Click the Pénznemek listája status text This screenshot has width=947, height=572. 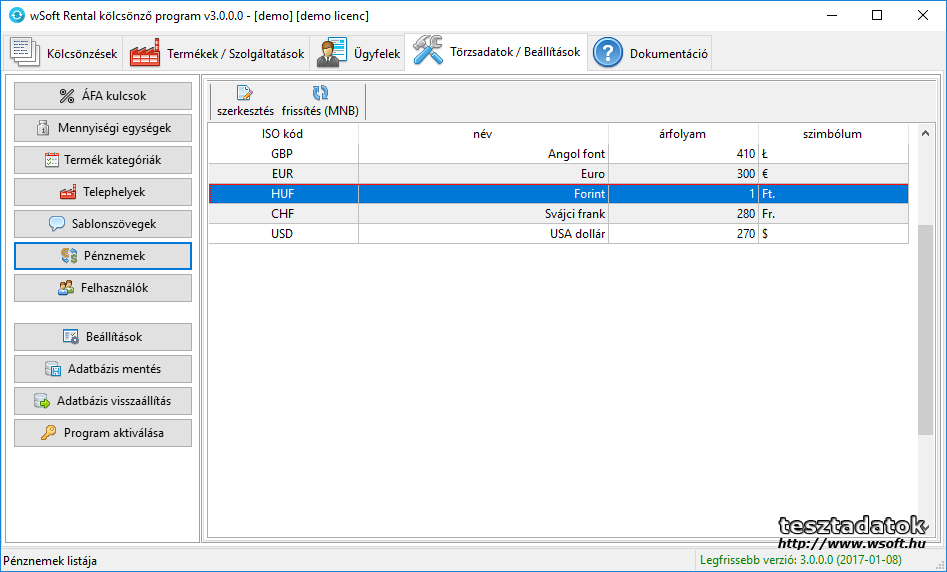(50, 561)
